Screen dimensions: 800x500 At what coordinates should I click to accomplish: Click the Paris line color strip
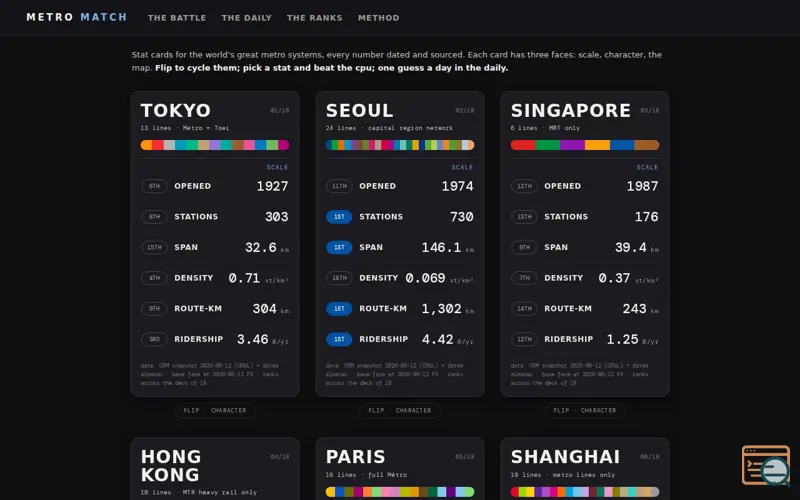(399, 492)
